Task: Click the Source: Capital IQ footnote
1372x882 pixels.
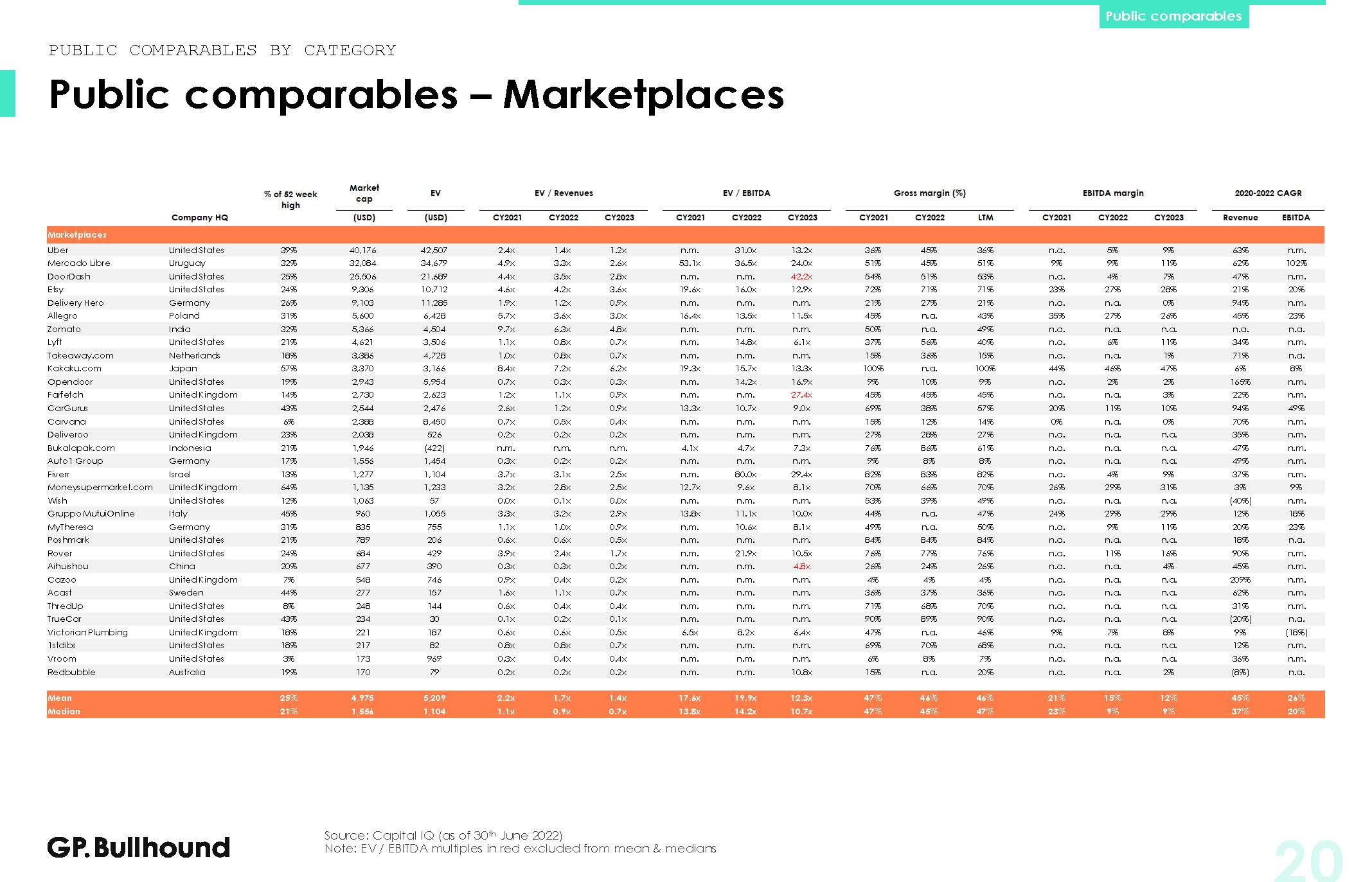Action: pos(443,836)
